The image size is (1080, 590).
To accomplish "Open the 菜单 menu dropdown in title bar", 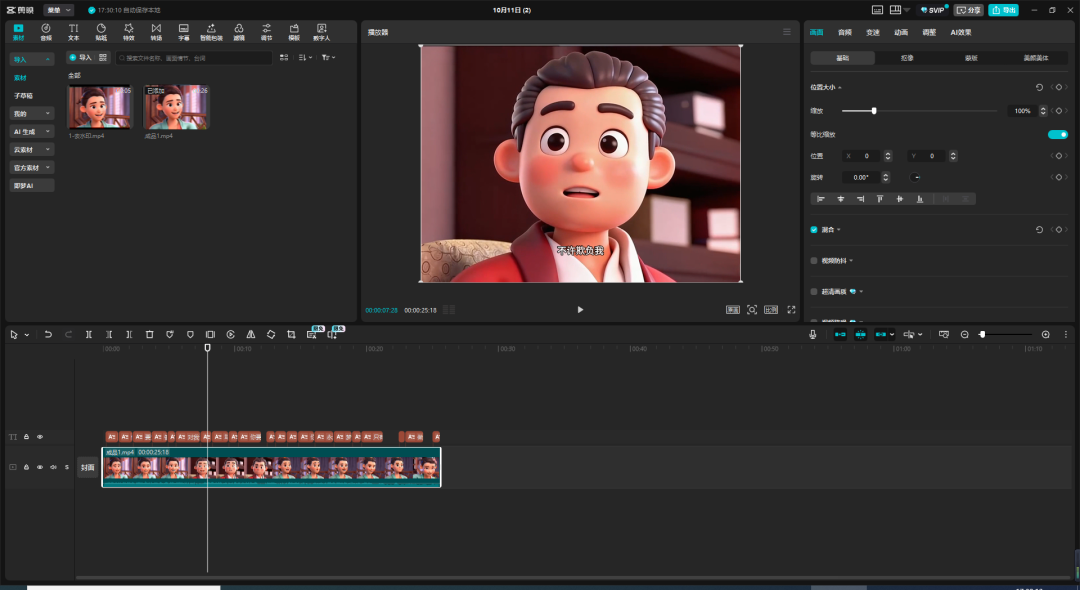I will coord(59,10).
